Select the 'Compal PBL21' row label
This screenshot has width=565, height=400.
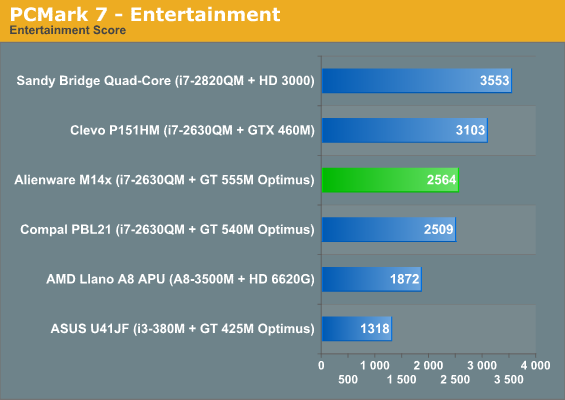click(x=168, y=230)
